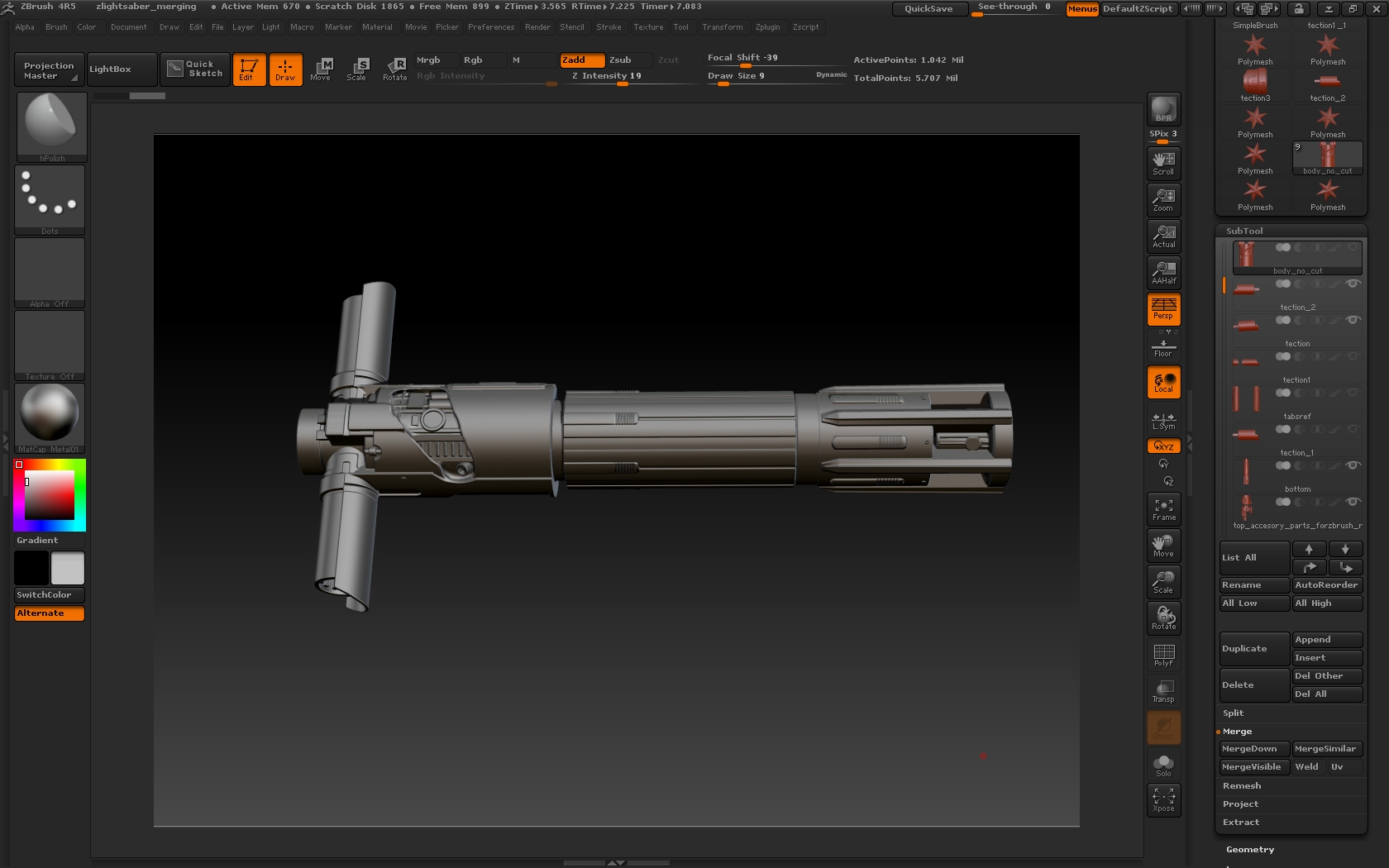The width and height of the screenshot is (1389, 868).
Task: Open the MatCap Metal01 material picker
Action: tap(50, 418)
